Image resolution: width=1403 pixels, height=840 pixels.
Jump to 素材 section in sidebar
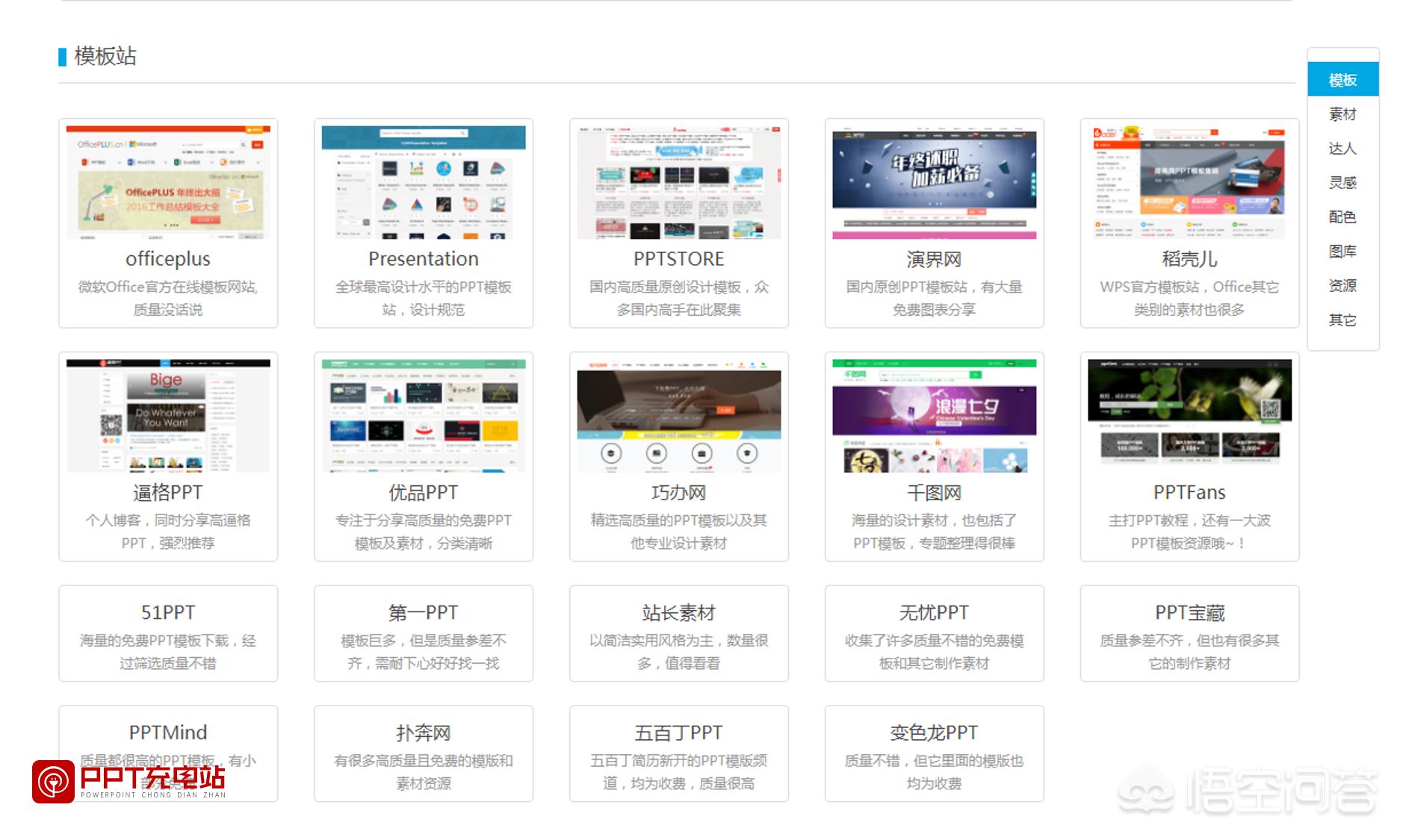click(x=1342, y=114)
